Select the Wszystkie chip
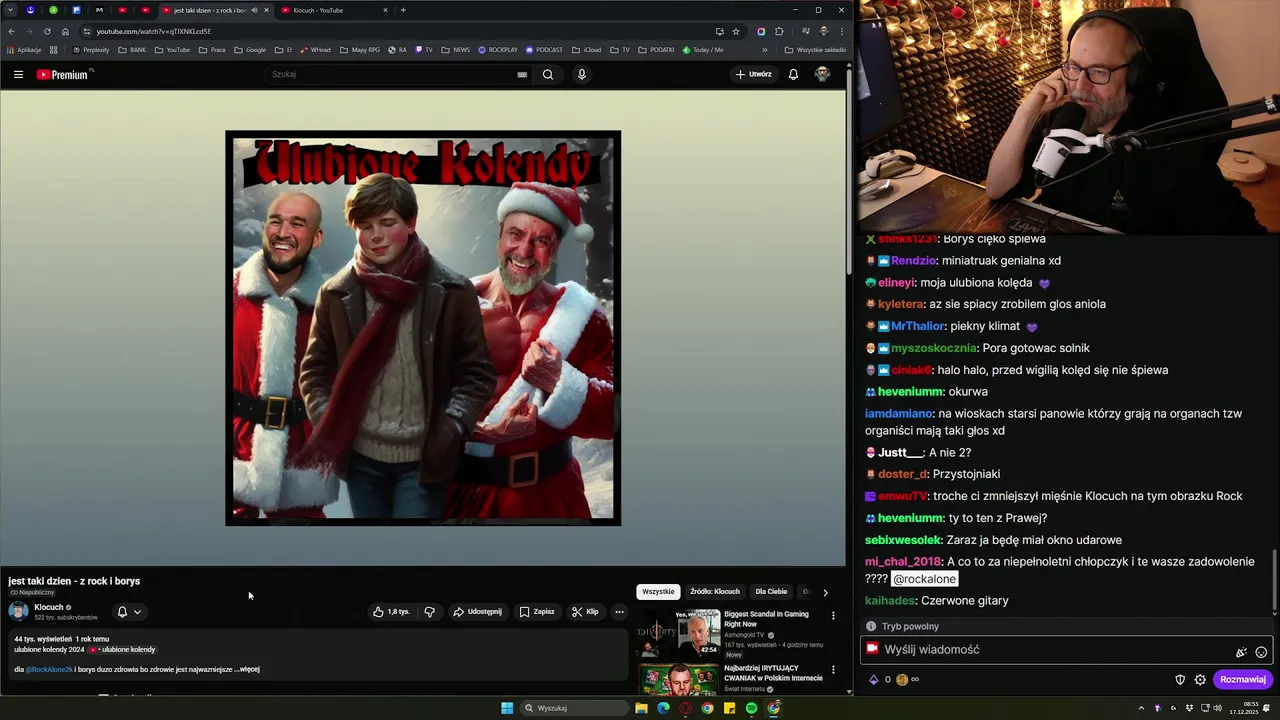 [658, 591]
